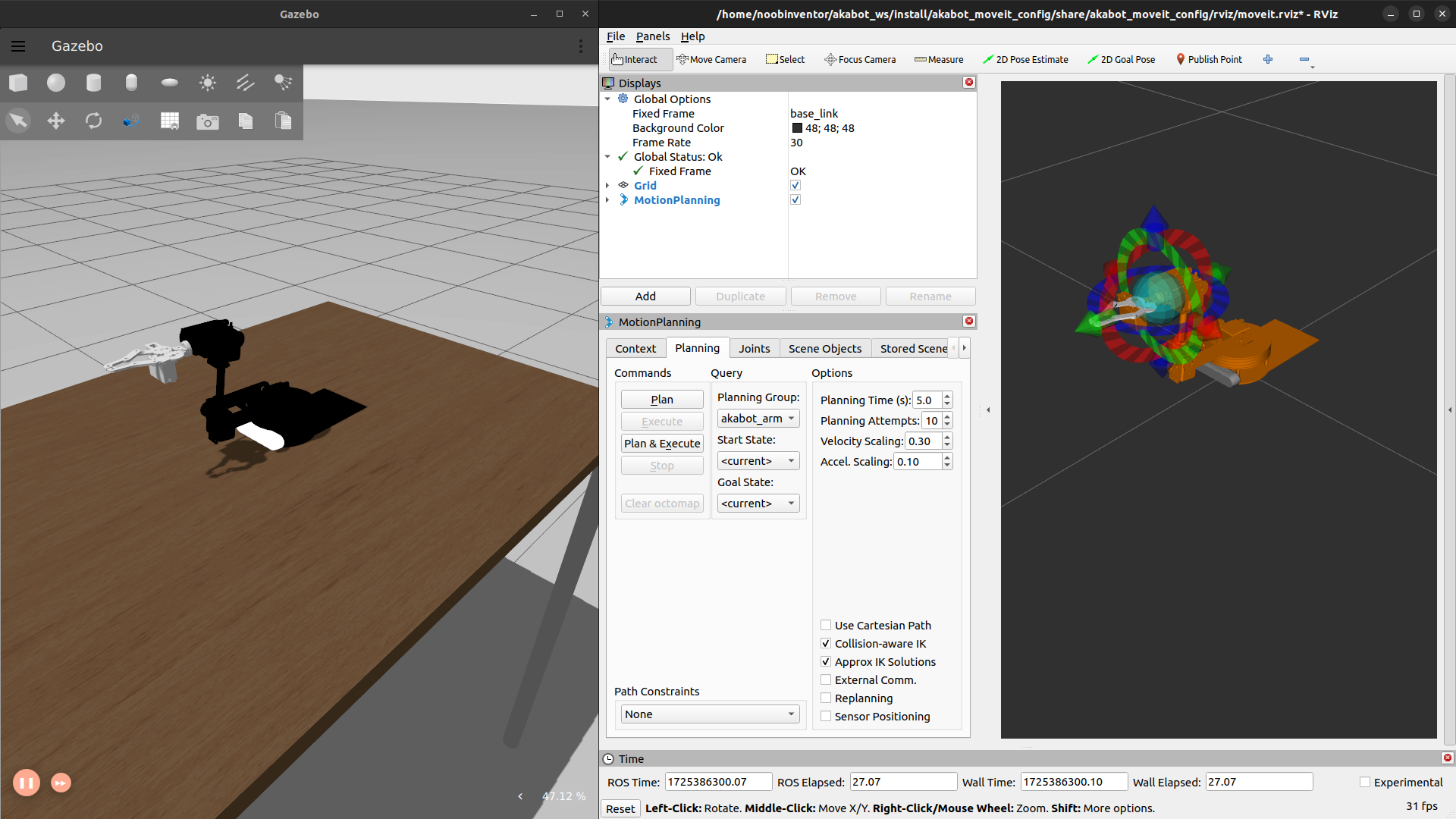
Task: Click the Background Color swatch
Action: (797, 128)
